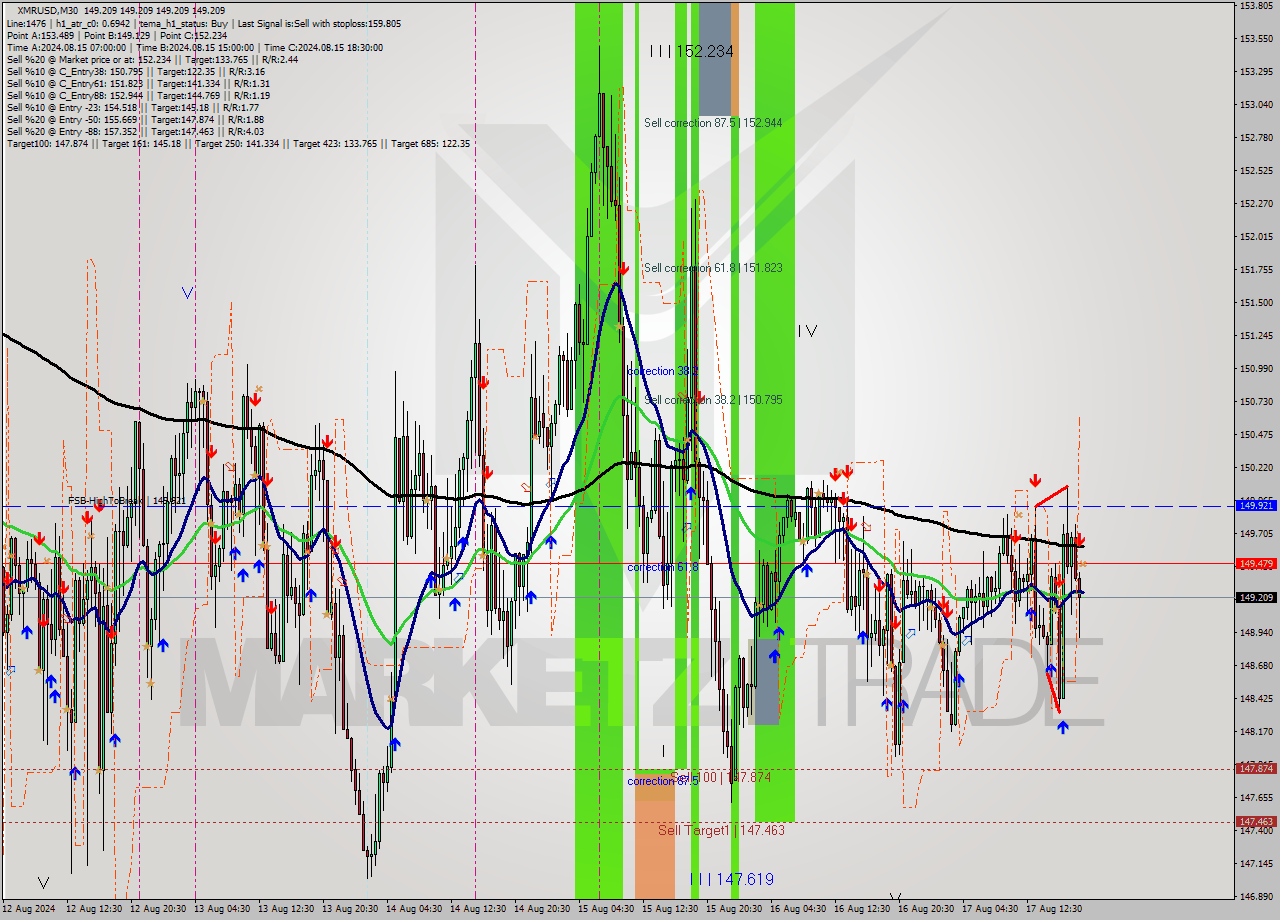Click the '15 Aug 04:30' time axis label
The width and height of the screenshot is (1280, 920).
click(x=605, y=909)
